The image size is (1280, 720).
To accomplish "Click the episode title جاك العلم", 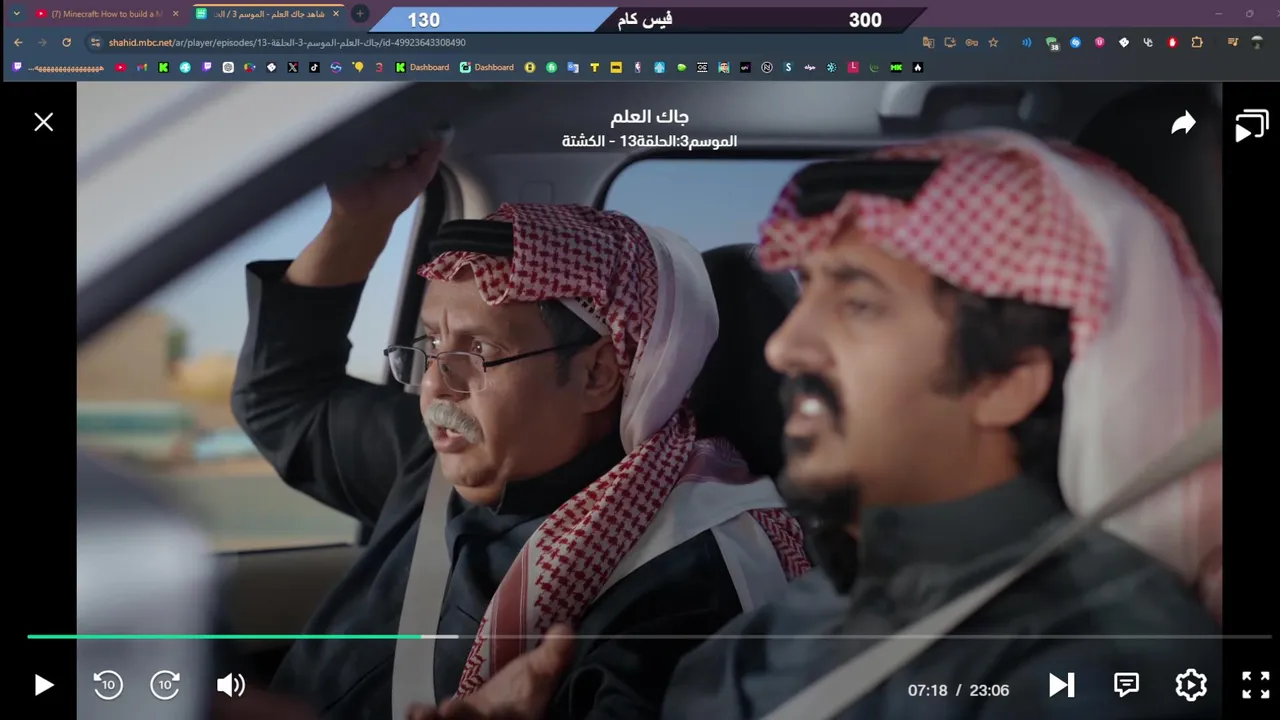I will (650, 117).
